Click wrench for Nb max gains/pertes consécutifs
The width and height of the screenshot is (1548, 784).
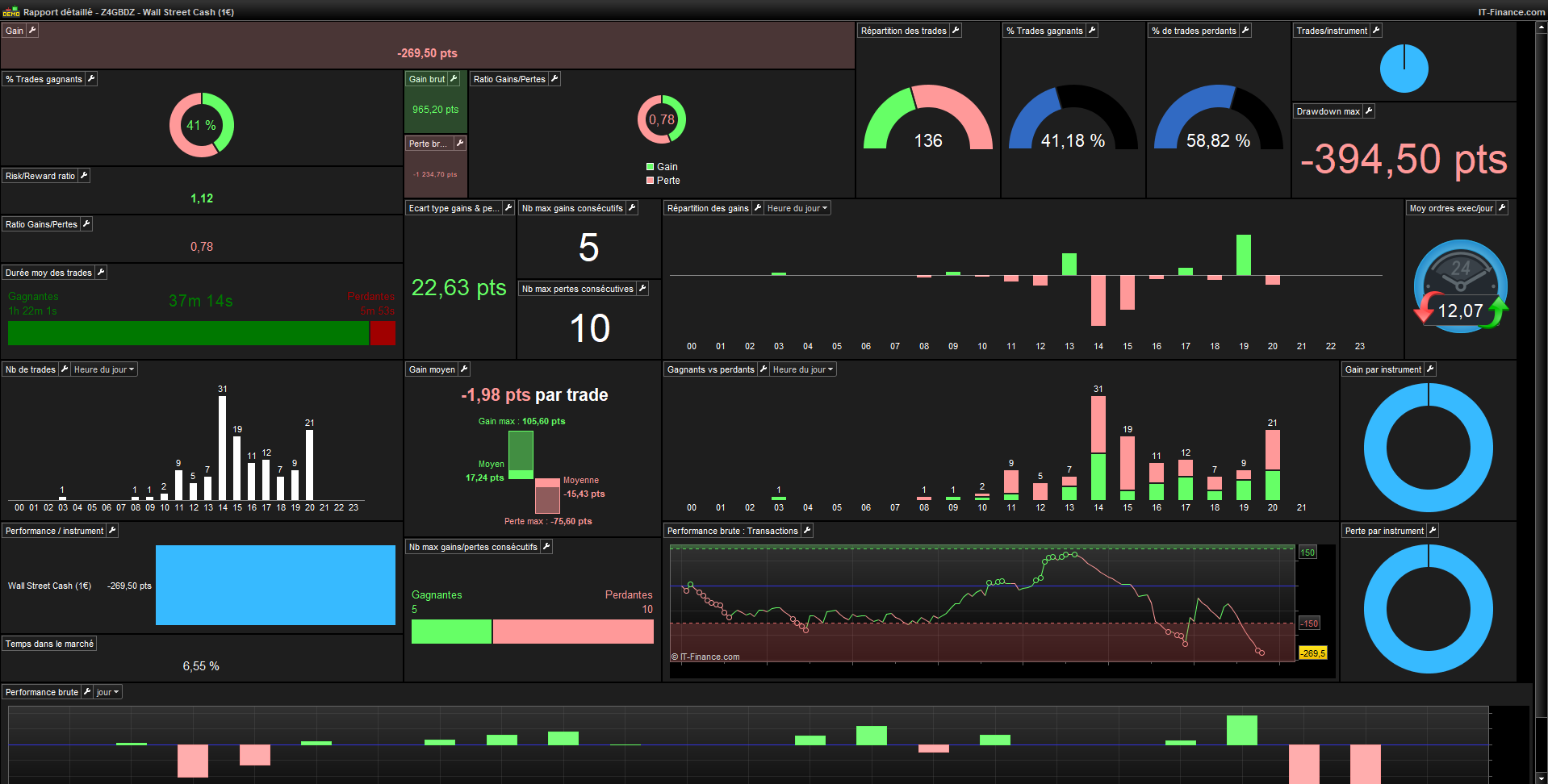point(546,547)
